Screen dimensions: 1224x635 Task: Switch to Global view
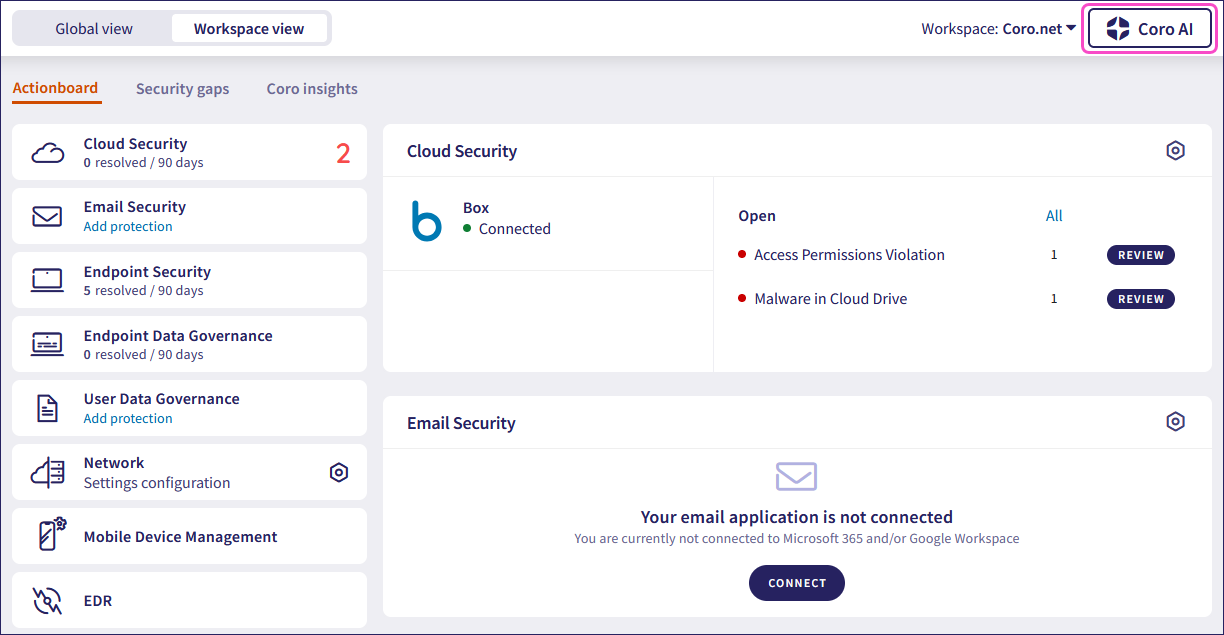point(94,28)
